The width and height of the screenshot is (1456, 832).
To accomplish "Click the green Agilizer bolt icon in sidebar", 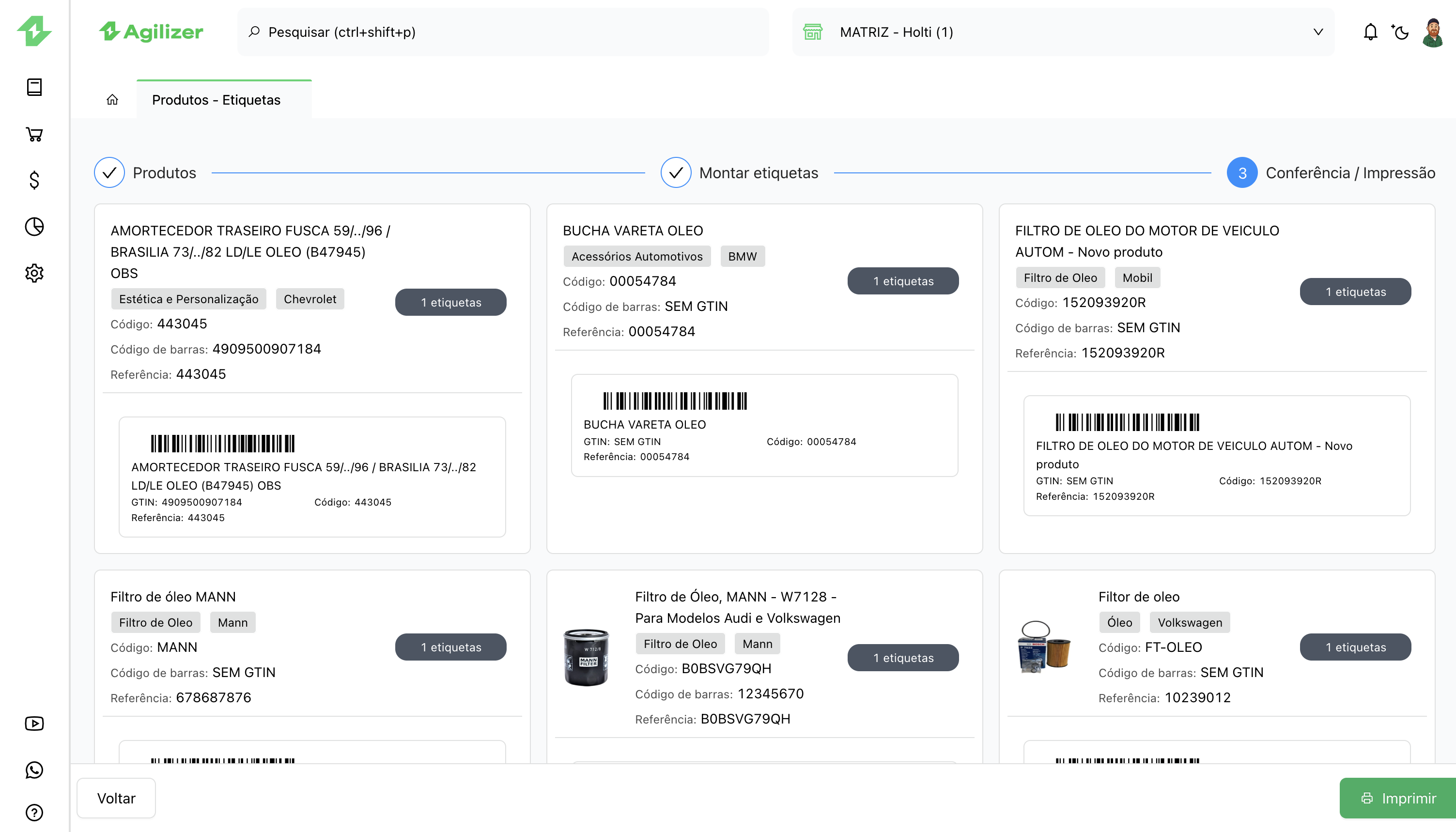I will 34,31.
